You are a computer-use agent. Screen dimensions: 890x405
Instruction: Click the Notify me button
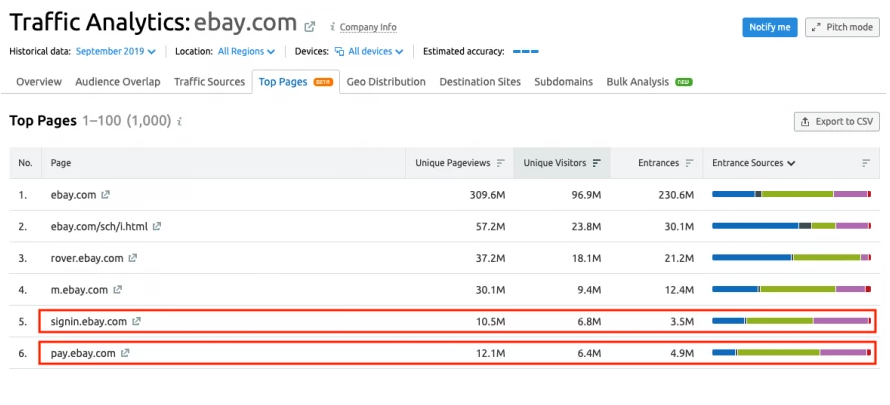click(x=769, y=27)
